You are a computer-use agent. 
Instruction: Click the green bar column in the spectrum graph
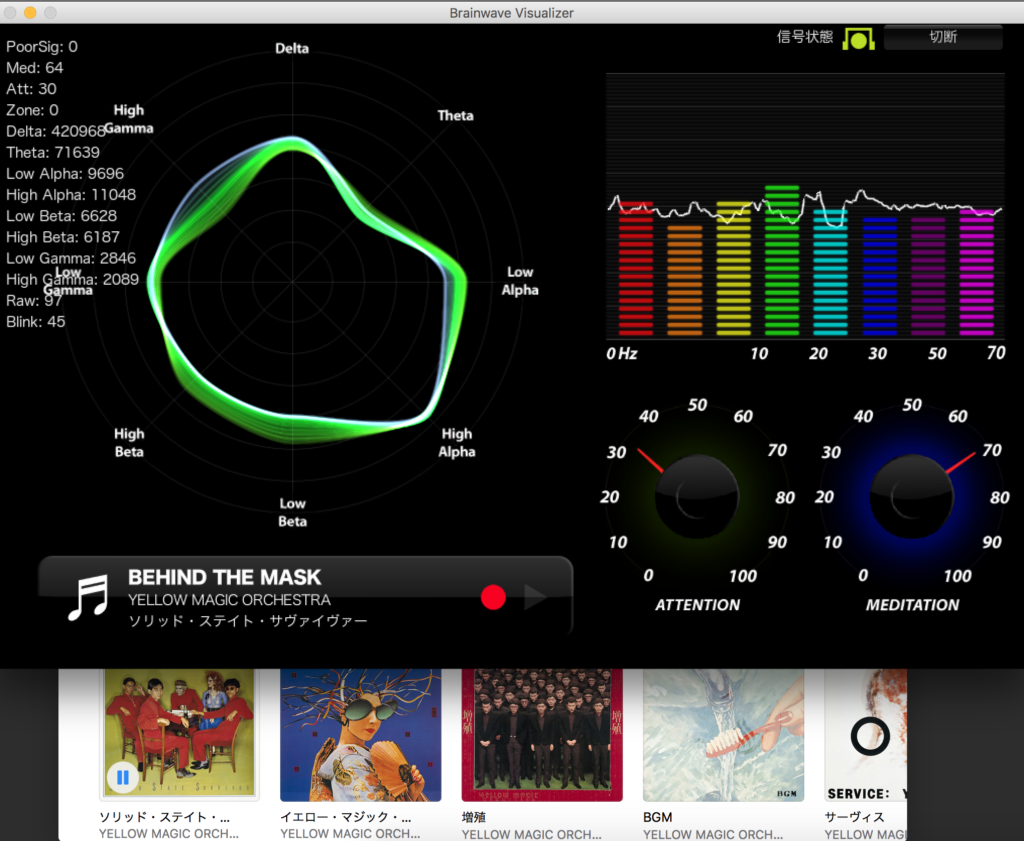(x=782, y=261)
